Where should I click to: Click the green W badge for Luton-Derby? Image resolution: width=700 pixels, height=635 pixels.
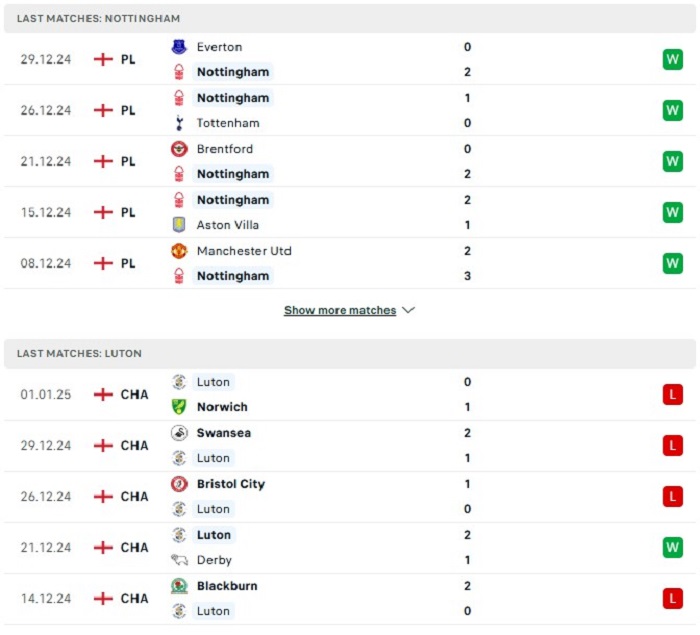(673, 547)
